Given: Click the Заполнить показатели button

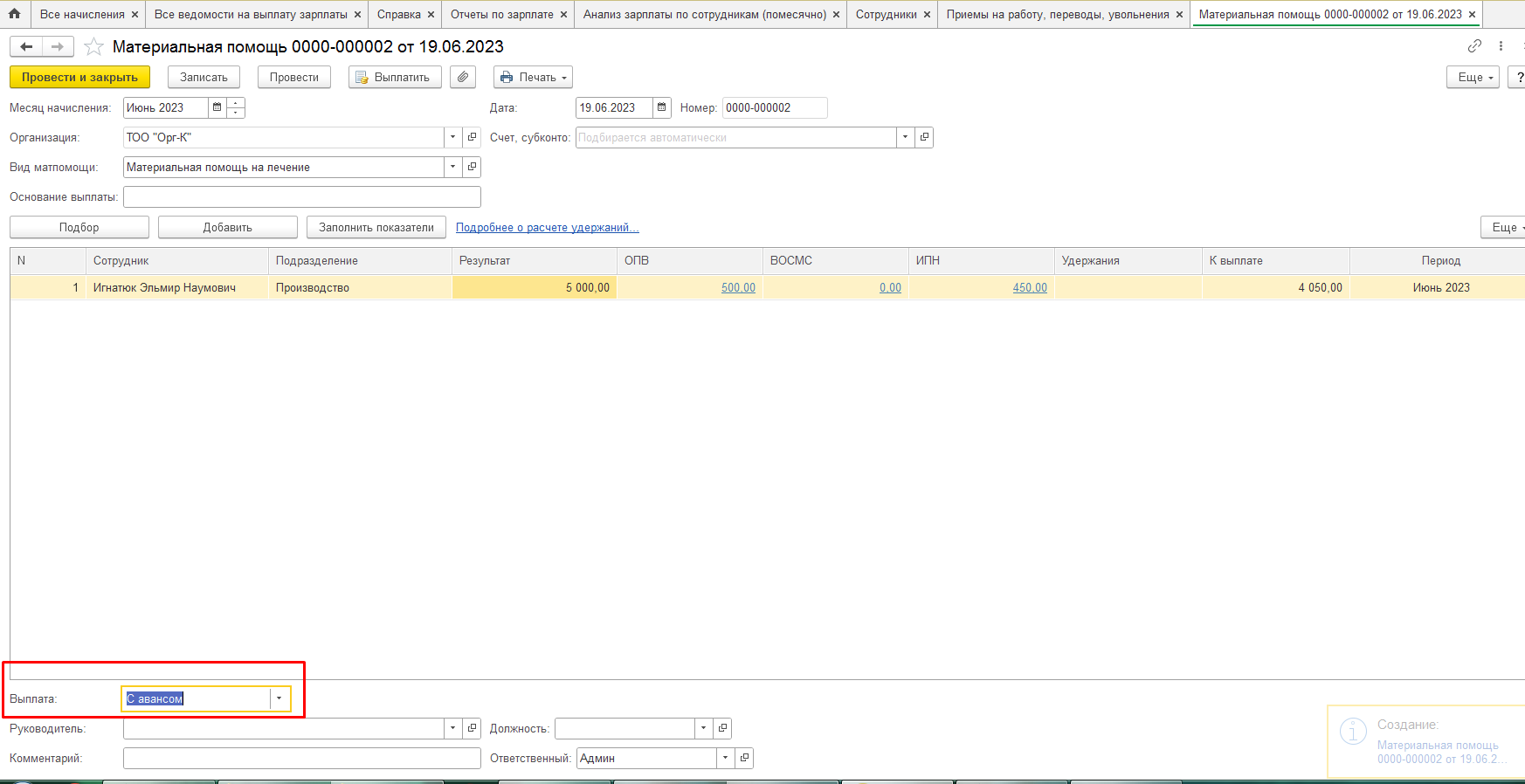Looking at the screenshot, I should [376, 228].
